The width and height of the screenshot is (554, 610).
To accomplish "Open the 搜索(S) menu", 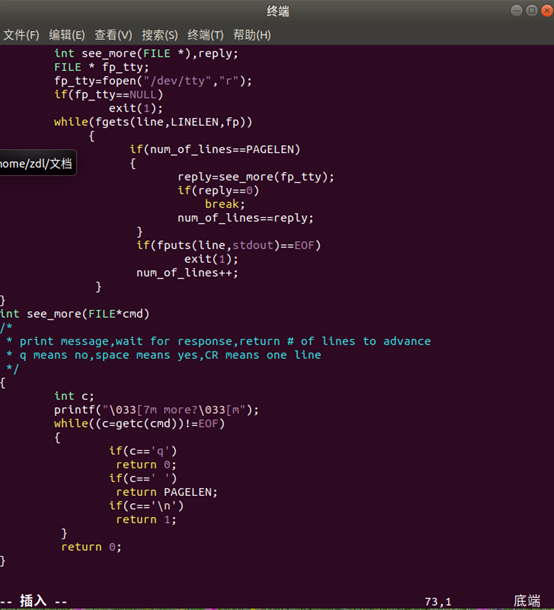I will [x=160, y=35].
